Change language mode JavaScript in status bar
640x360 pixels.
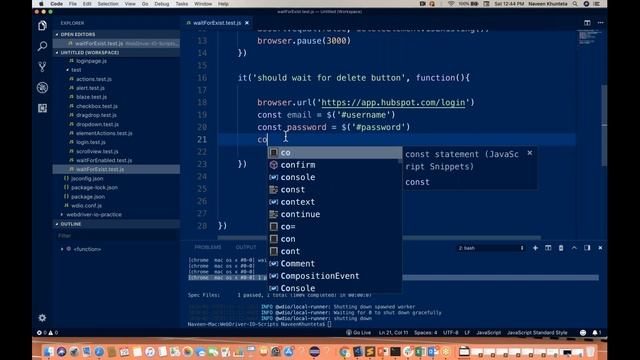488,333
